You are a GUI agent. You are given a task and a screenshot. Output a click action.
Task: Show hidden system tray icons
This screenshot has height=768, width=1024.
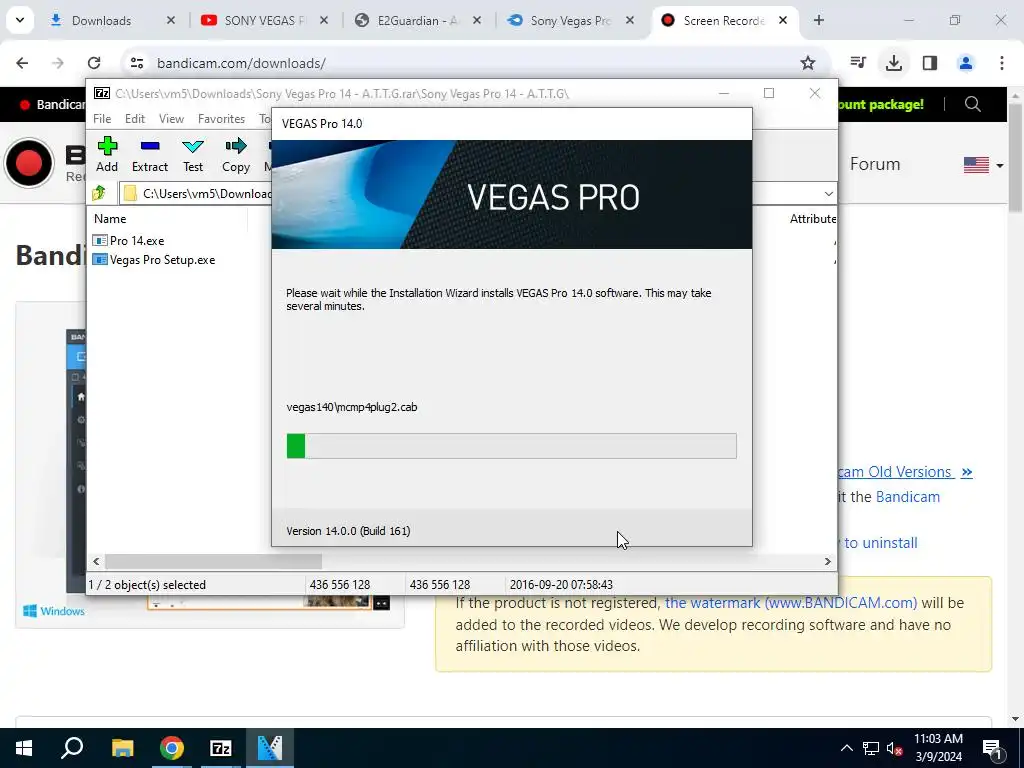846,748
